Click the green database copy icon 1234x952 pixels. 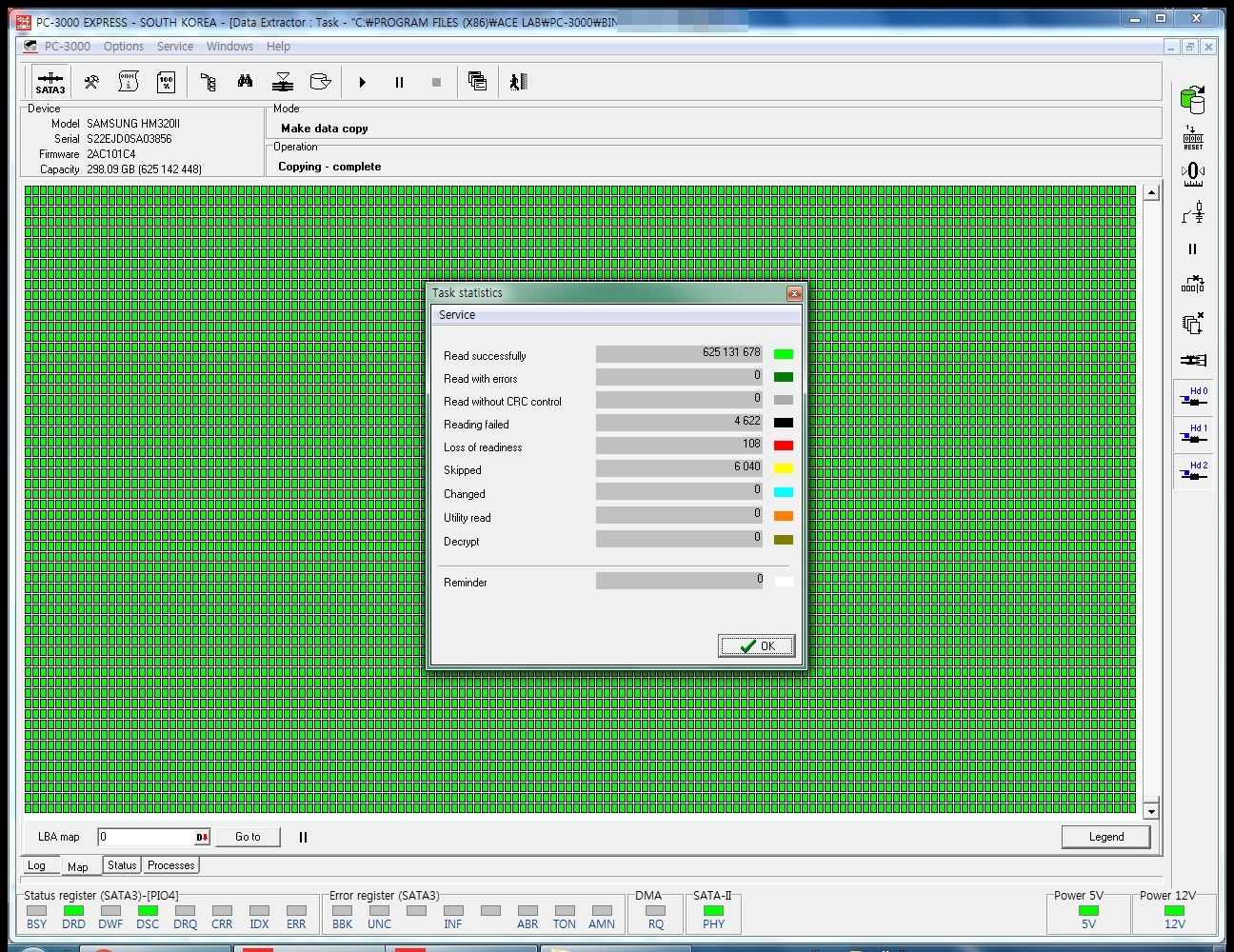point(1192,99)
